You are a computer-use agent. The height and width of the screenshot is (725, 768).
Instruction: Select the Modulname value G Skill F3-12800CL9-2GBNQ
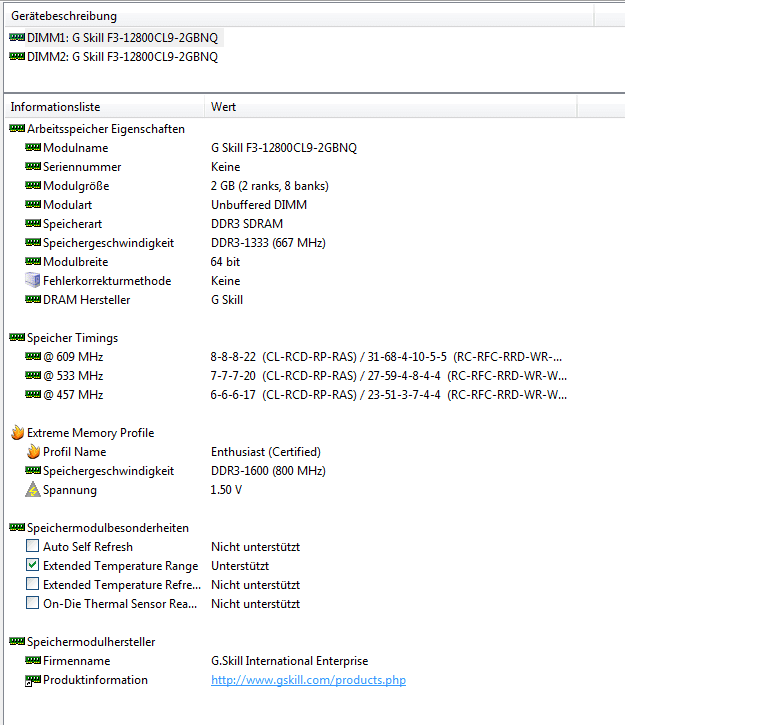[284, 147]
